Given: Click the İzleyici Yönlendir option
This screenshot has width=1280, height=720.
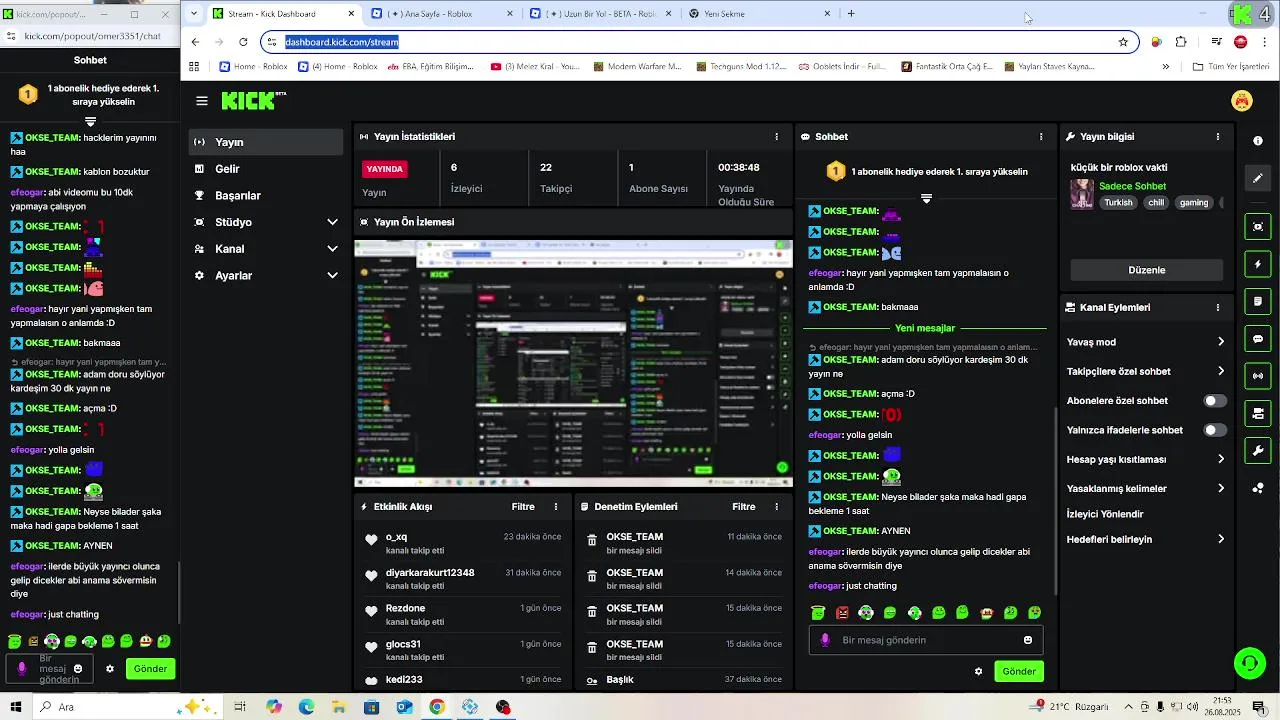Looking at the screenshot, I should (x=1105, y=514).
